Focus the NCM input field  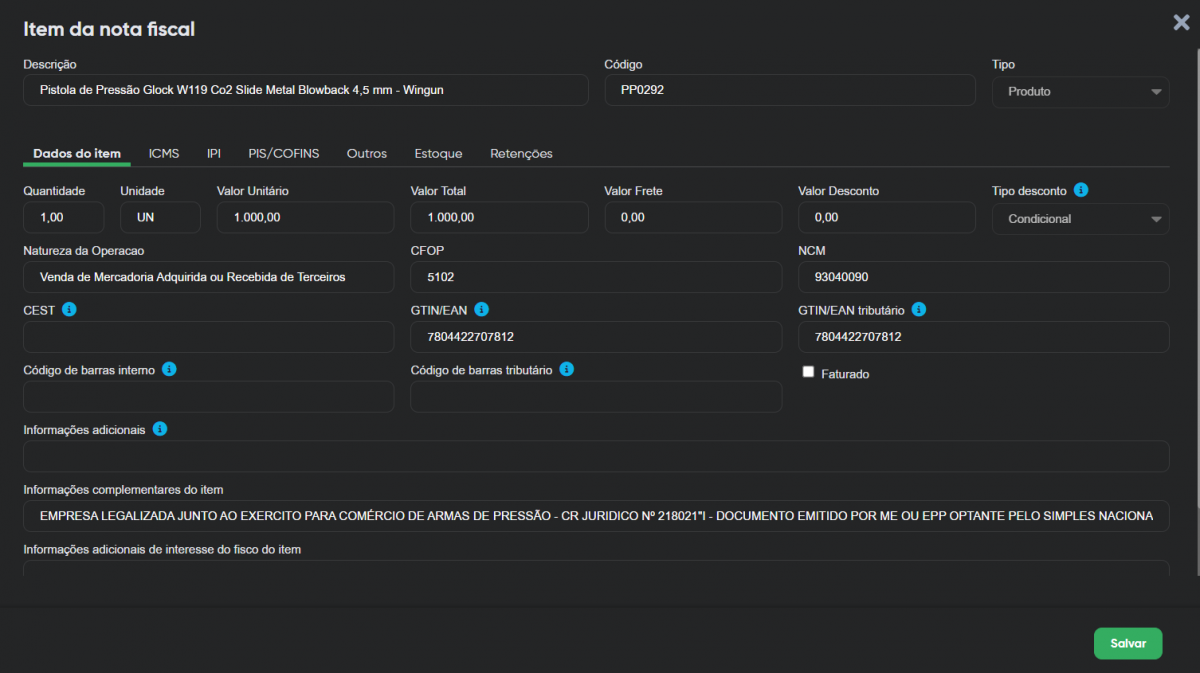click(983, 277)
